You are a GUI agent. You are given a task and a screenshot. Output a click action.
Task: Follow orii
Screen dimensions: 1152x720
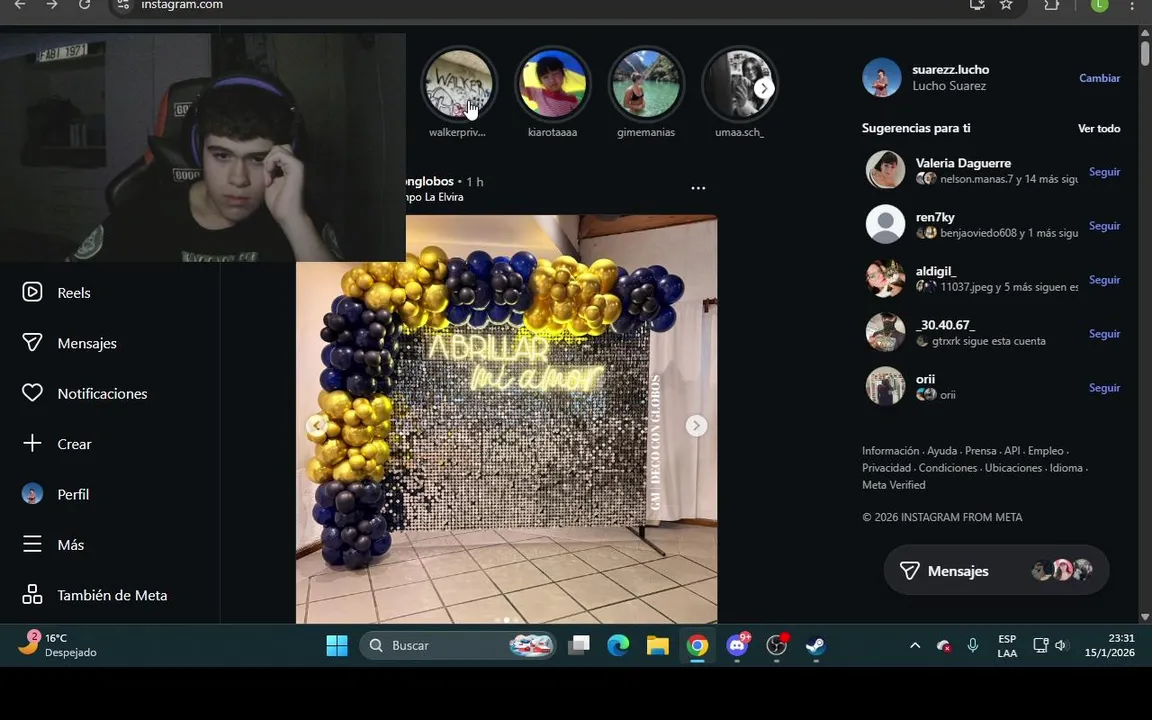tap(1104, 388)
